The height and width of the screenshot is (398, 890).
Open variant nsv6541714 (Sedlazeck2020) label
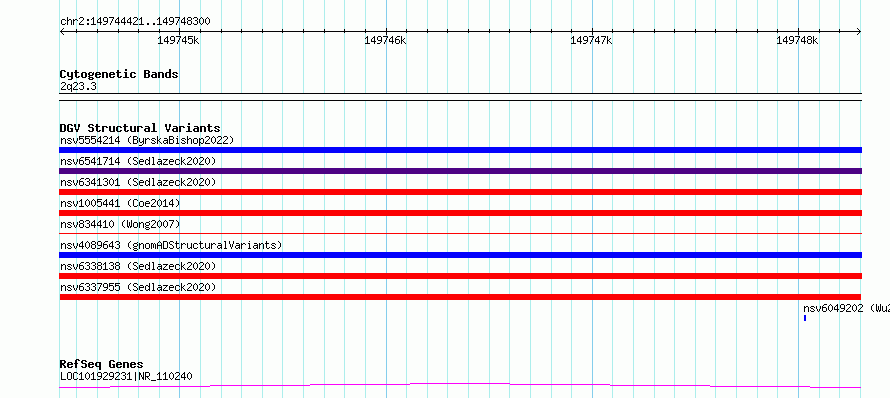click(138, 161)
